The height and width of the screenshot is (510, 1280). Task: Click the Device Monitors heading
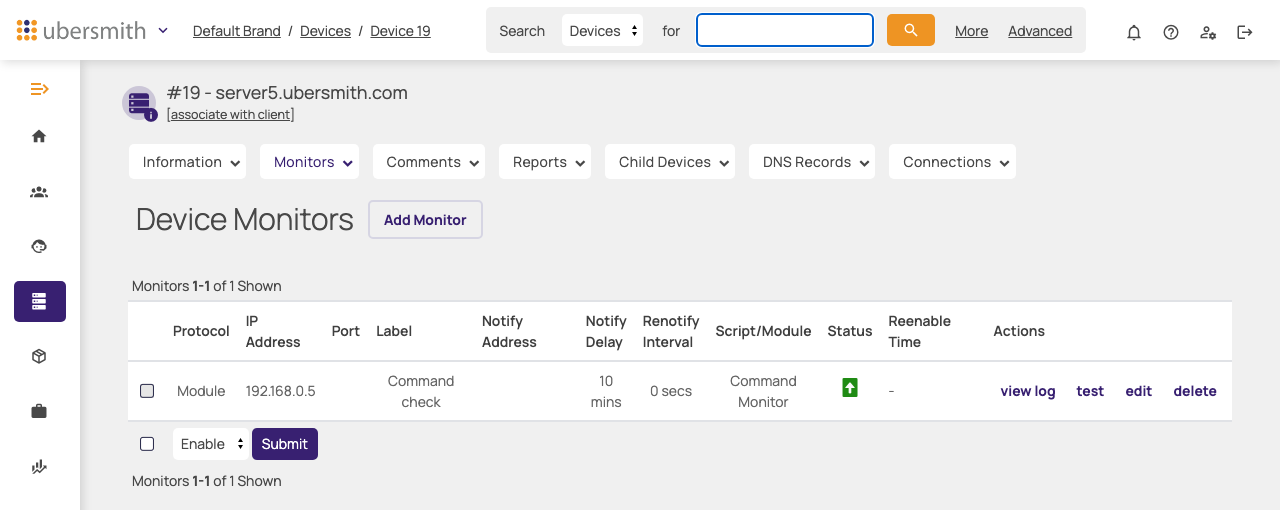[245, 220]
